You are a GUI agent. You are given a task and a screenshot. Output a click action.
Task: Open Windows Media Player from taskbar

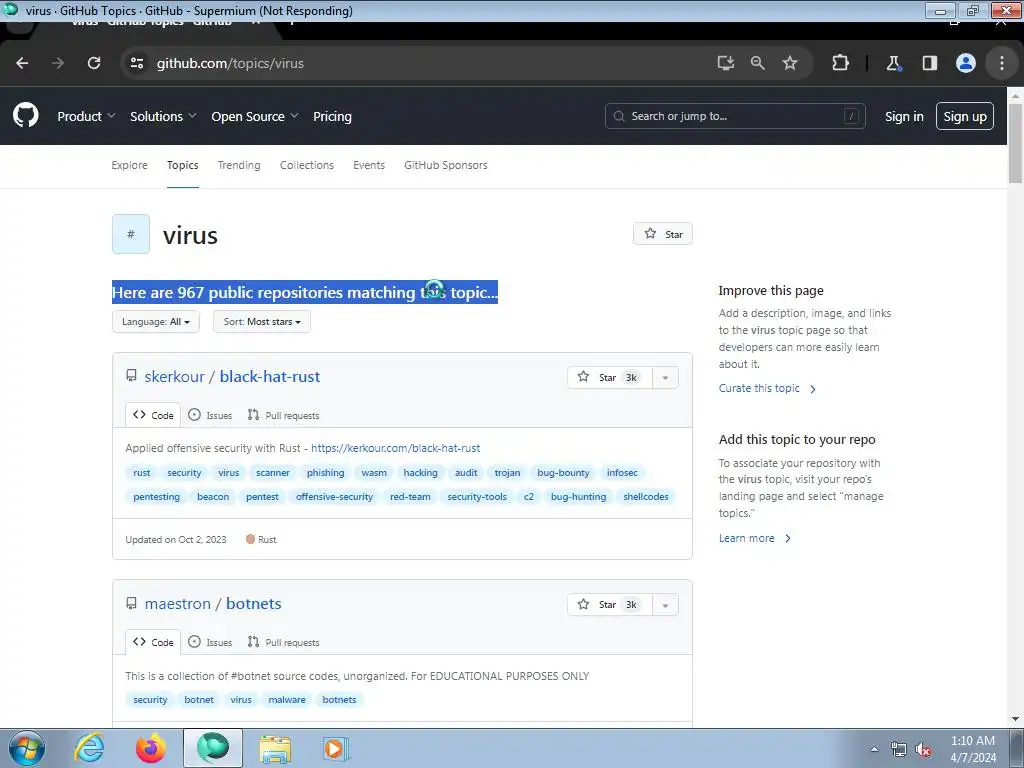pos(336,748)
